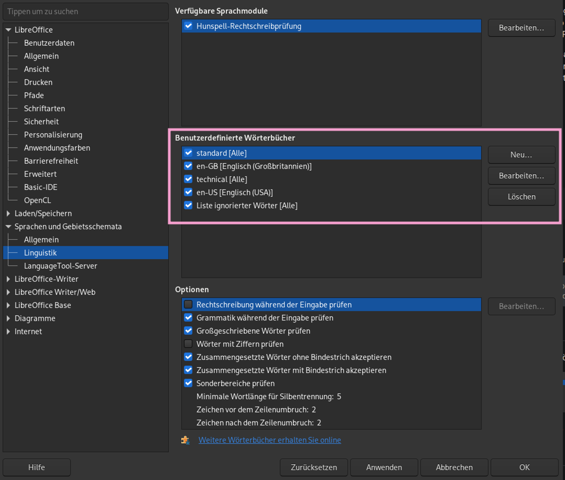565x480 pixels.
Task: Open OpenCL settings page
Action: pyautogui.click(x=37, y=200)
